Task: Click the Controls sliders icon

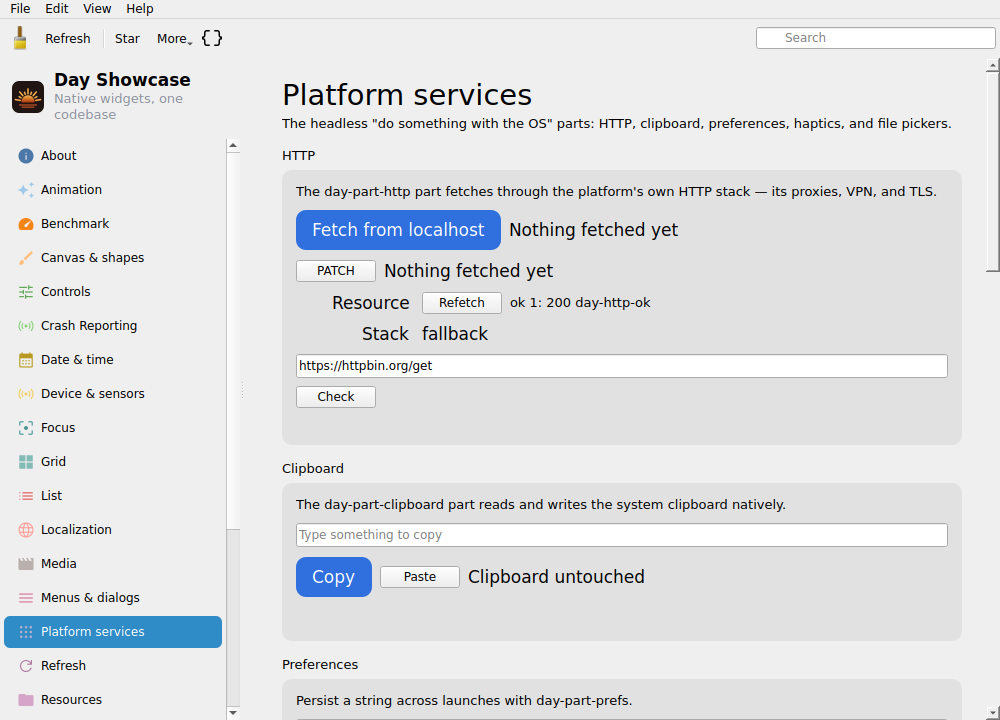Action: [26, 291]
